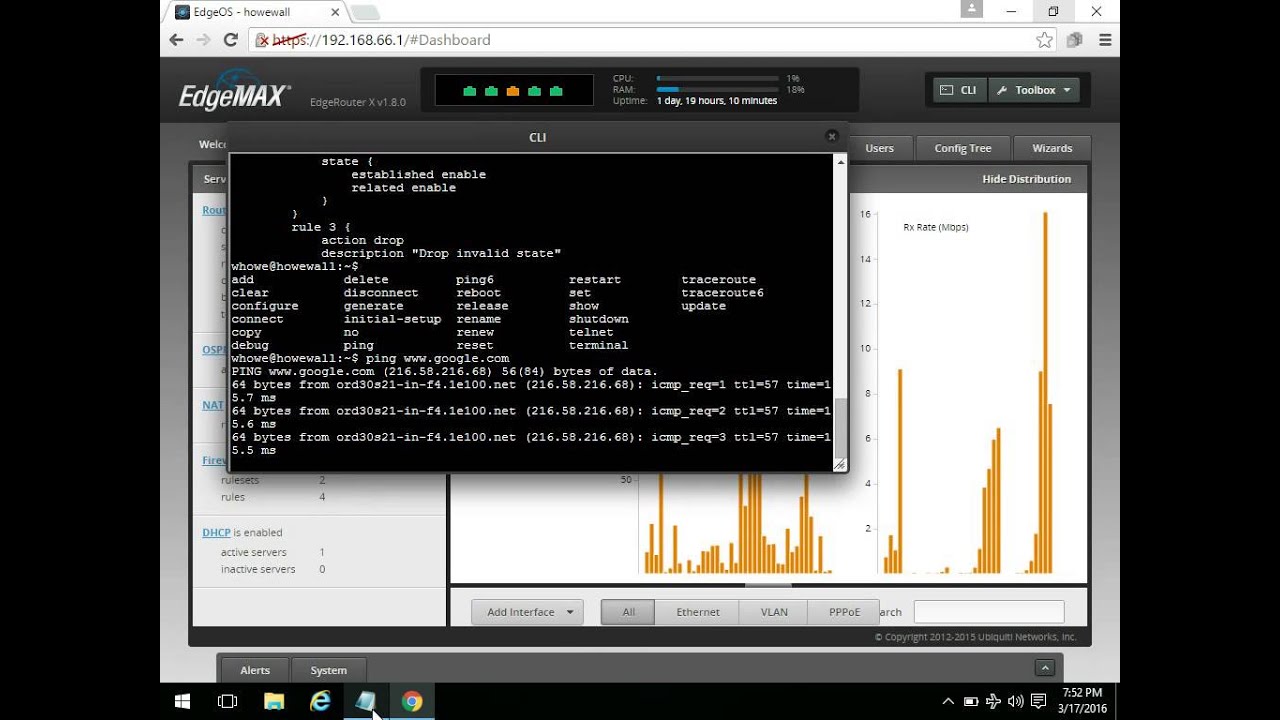Open the System bottom tab
This screenshot has height=720, width=1280.
[x=328, y=670]
